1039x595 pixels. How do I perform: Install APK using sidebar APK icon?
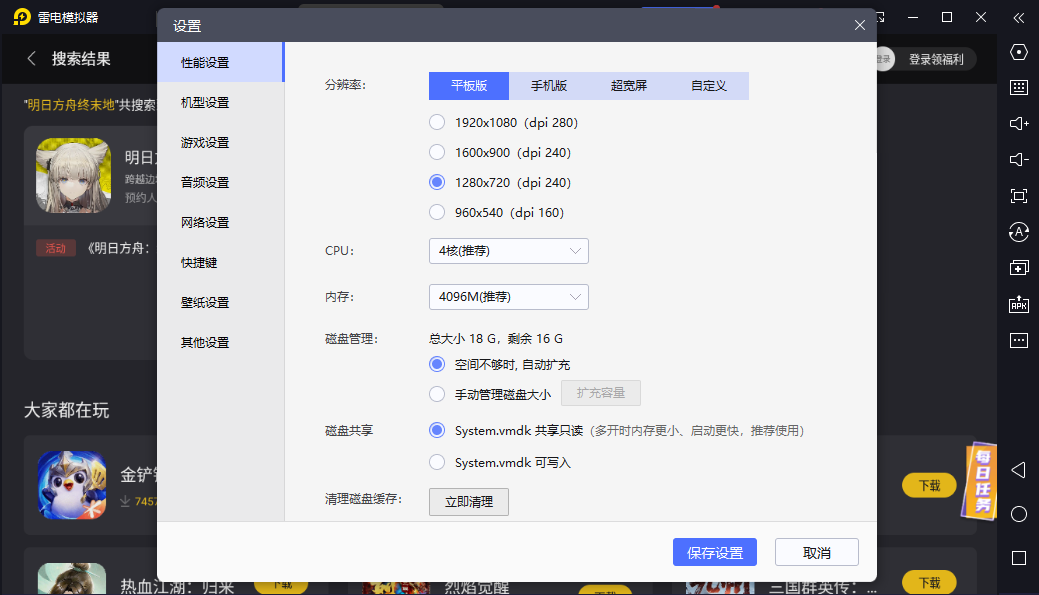click(1018, 304)
